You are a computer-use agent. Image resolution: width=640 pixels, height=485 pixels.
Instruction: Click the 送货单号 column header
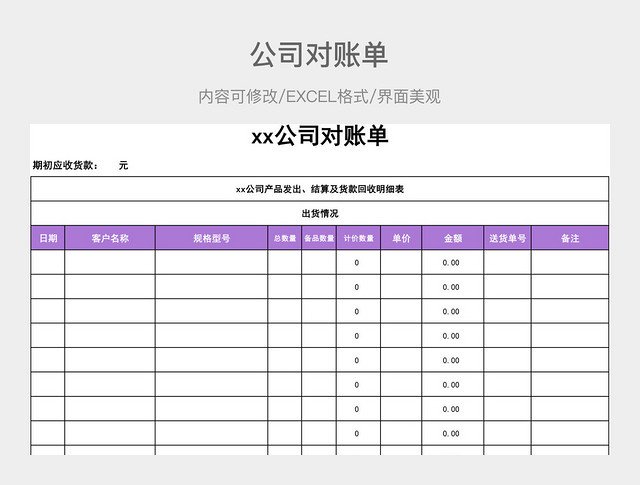[507, 238]
